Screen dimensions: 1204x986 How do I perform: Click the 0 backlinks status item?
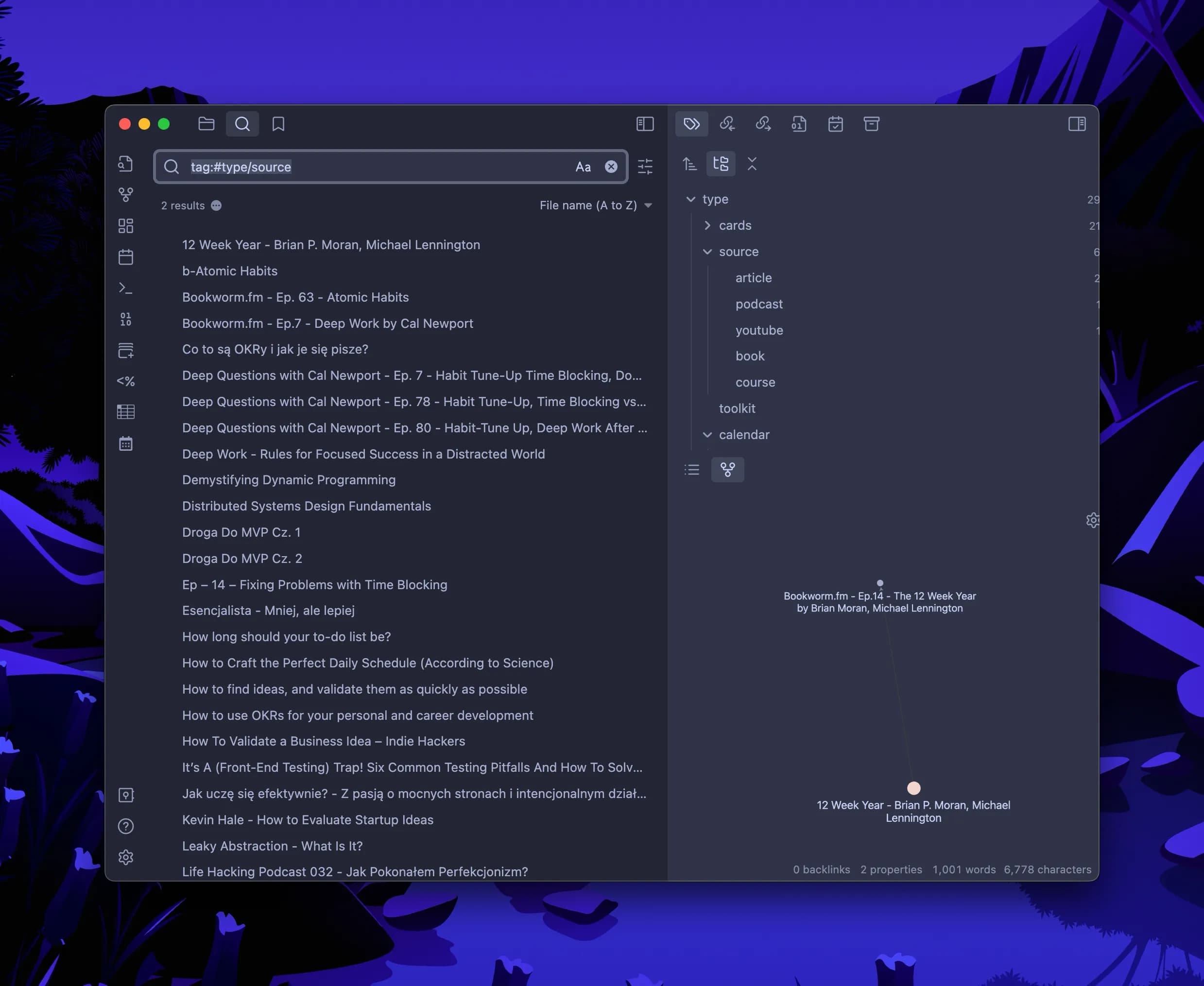(821, 869)
